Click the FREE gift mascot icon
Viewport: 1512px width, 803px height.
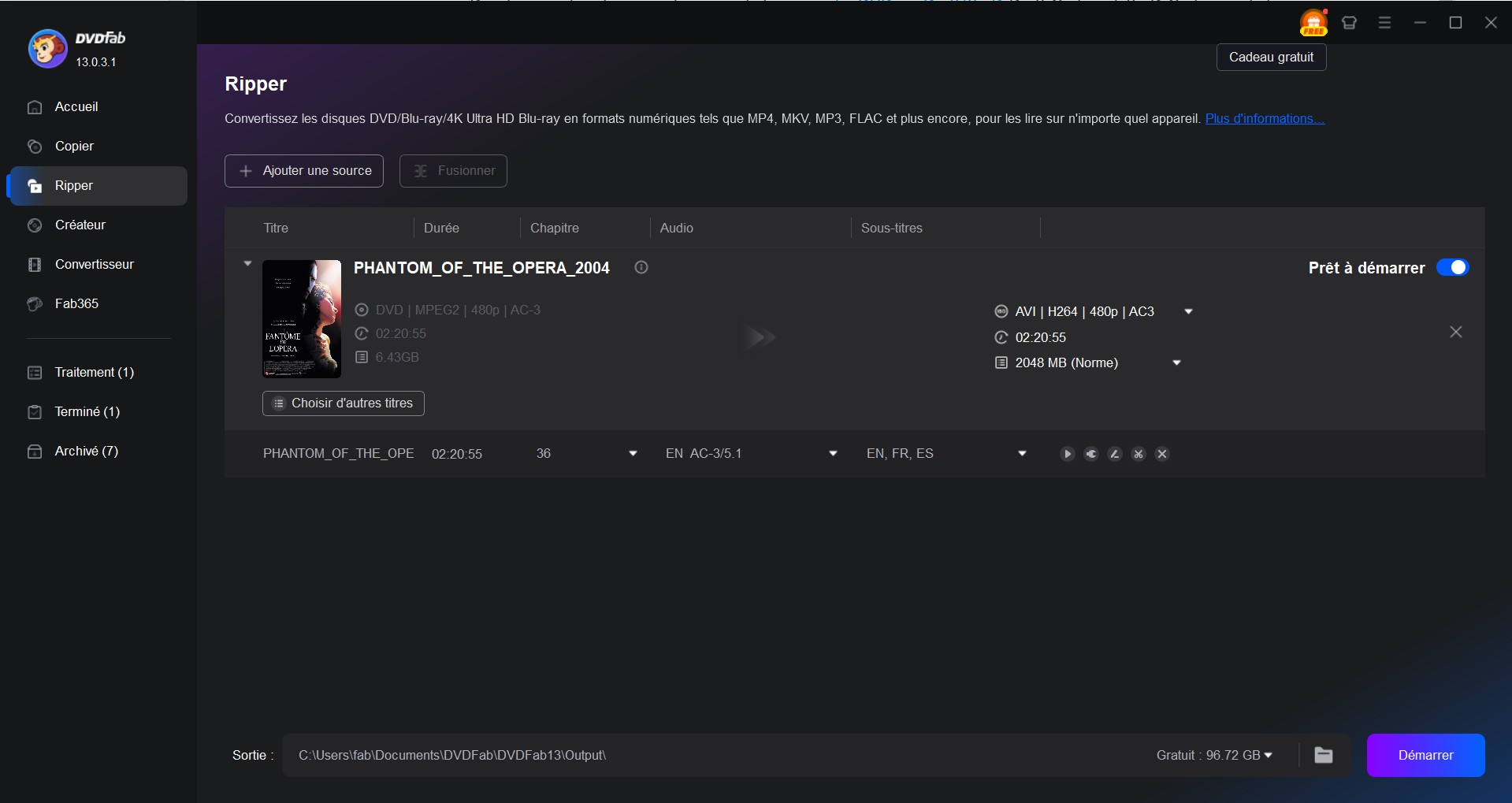[1313, 22]
